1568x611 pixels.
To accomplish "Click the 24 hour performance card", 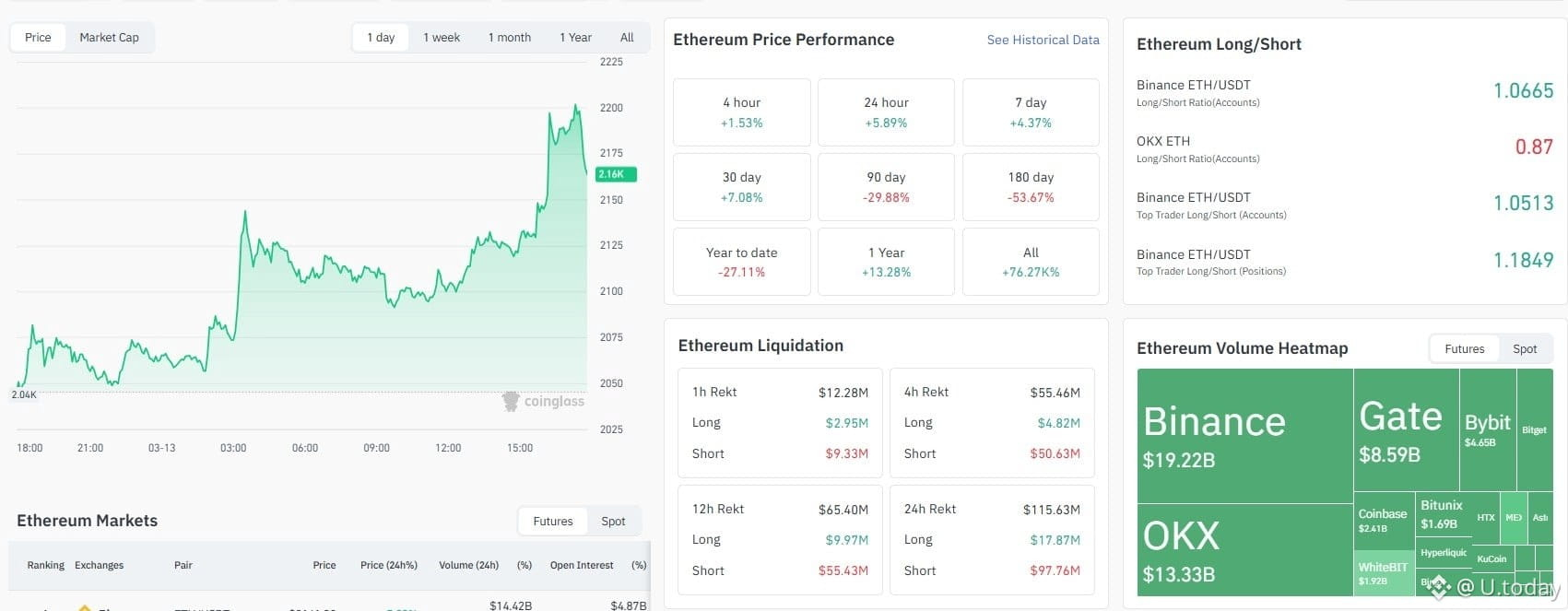I will tap(885, 112).
